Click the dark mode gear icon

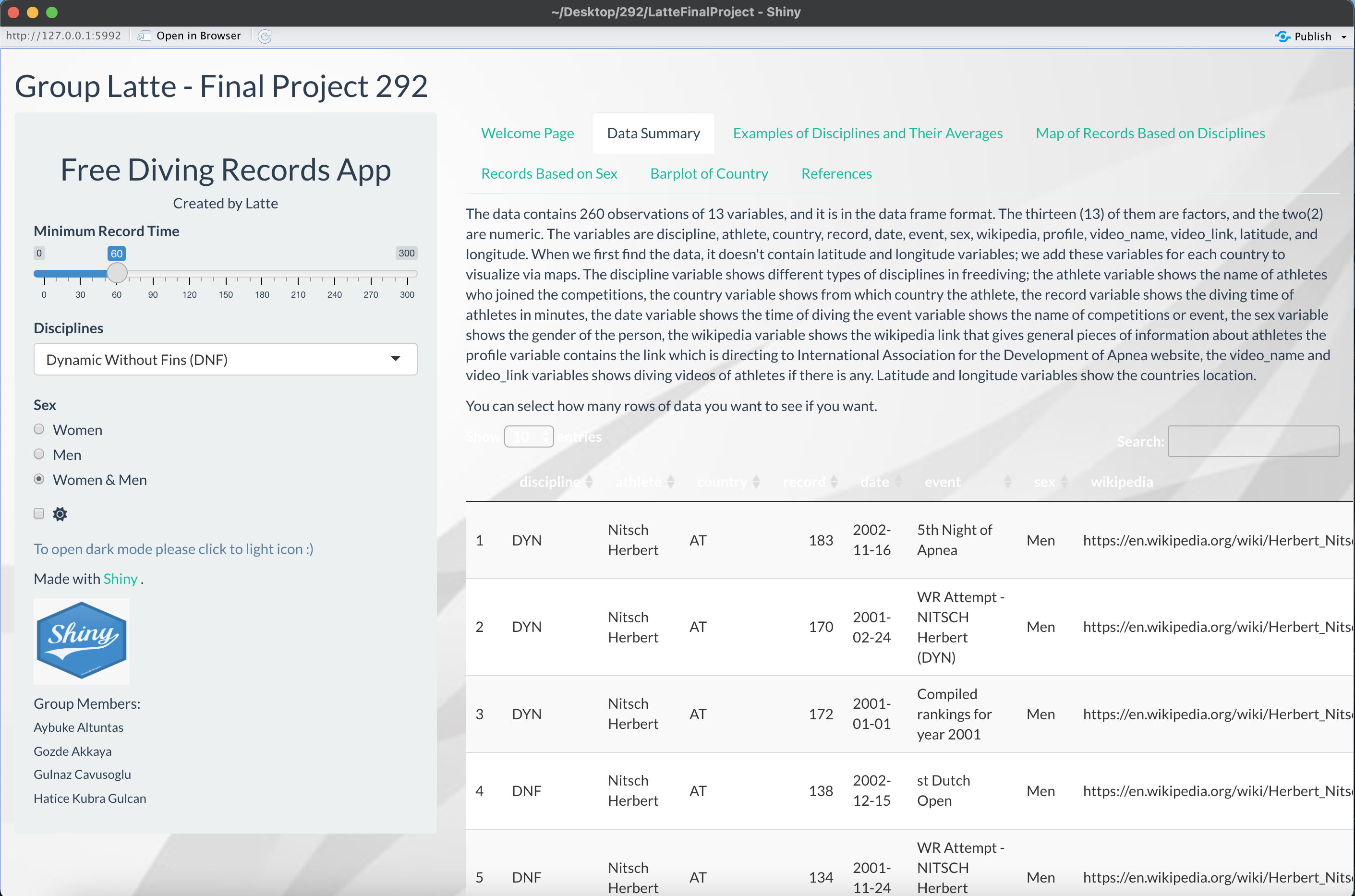[x=60, y=514]
